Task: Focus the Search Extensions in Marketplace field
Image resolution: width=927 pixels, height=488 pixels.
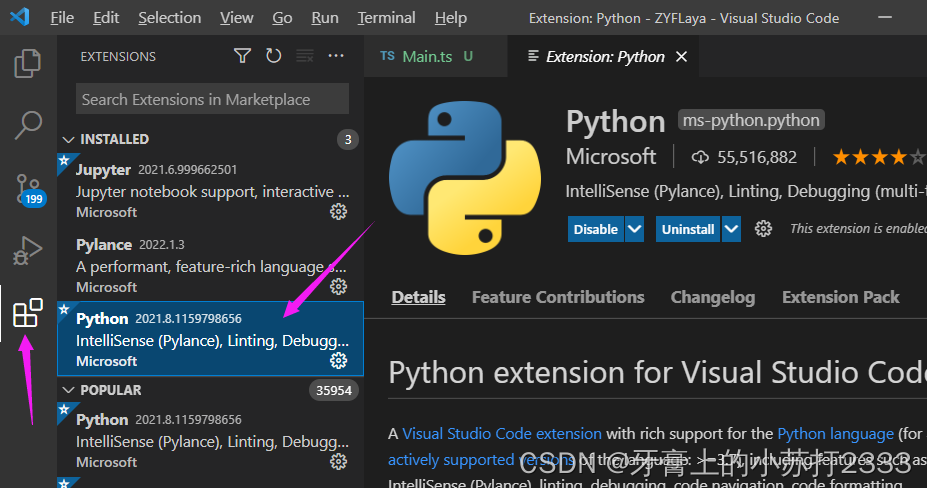Action: point(212,99)
